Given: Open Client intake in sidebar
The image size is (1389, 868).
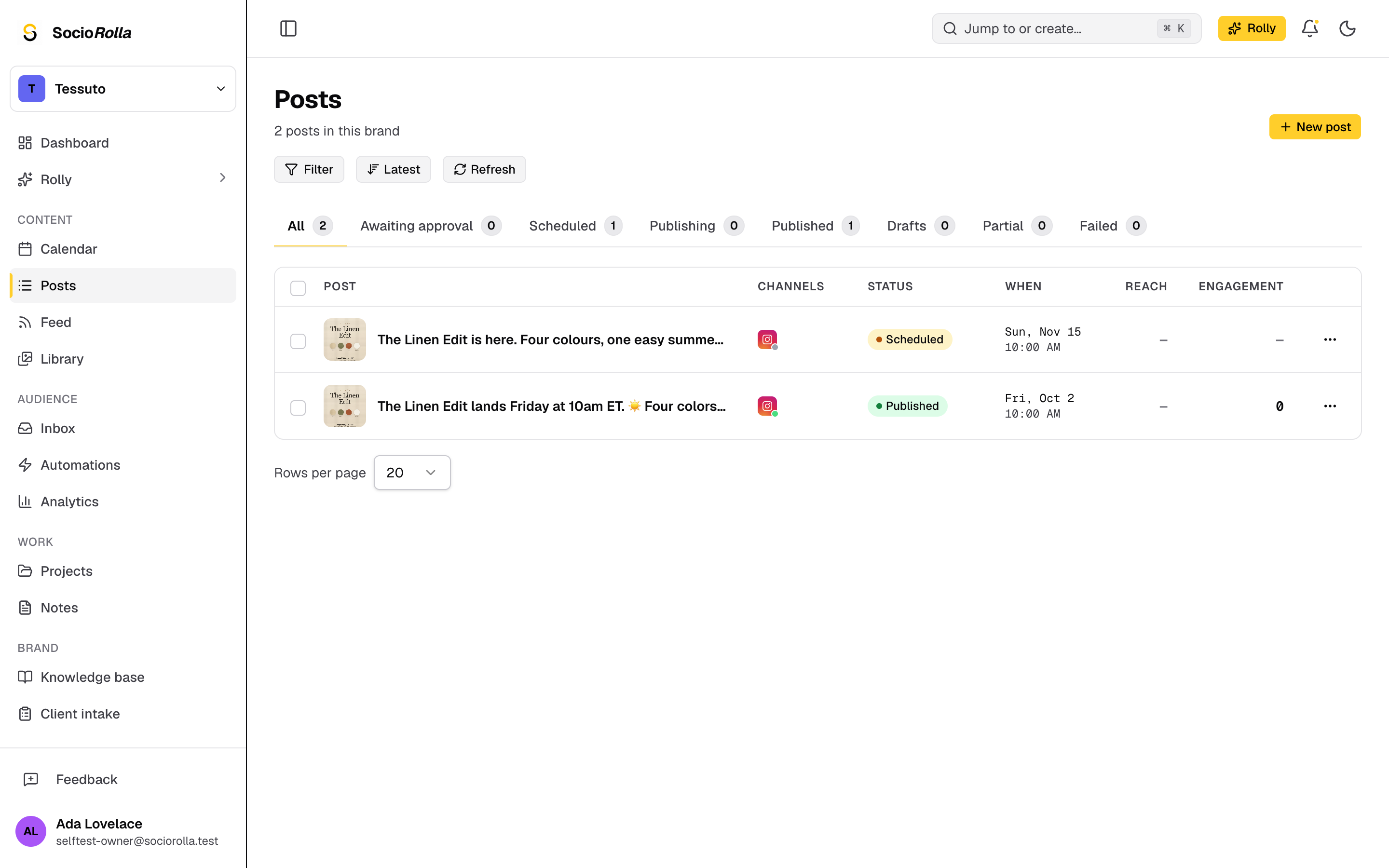Looking at the screenshot, I should pos(123,714).
